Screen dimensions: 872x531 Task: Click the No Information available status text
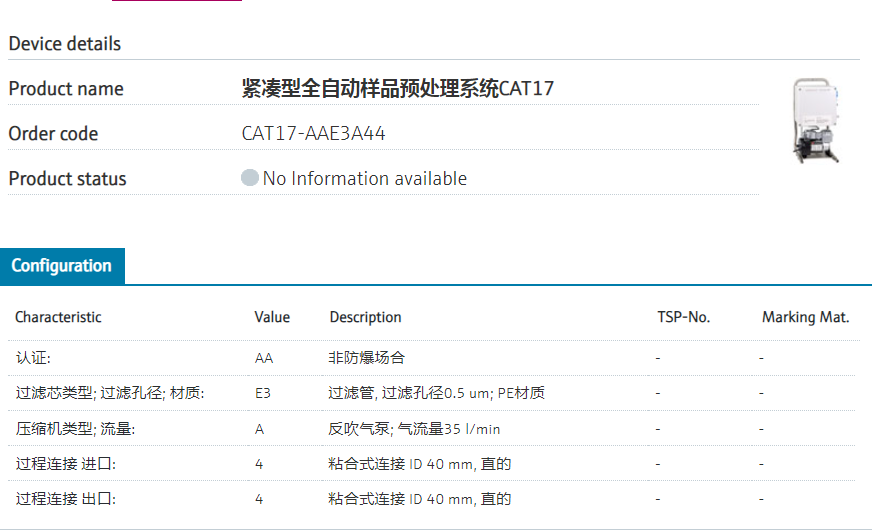pyautogui.click(x=365, y=179)
